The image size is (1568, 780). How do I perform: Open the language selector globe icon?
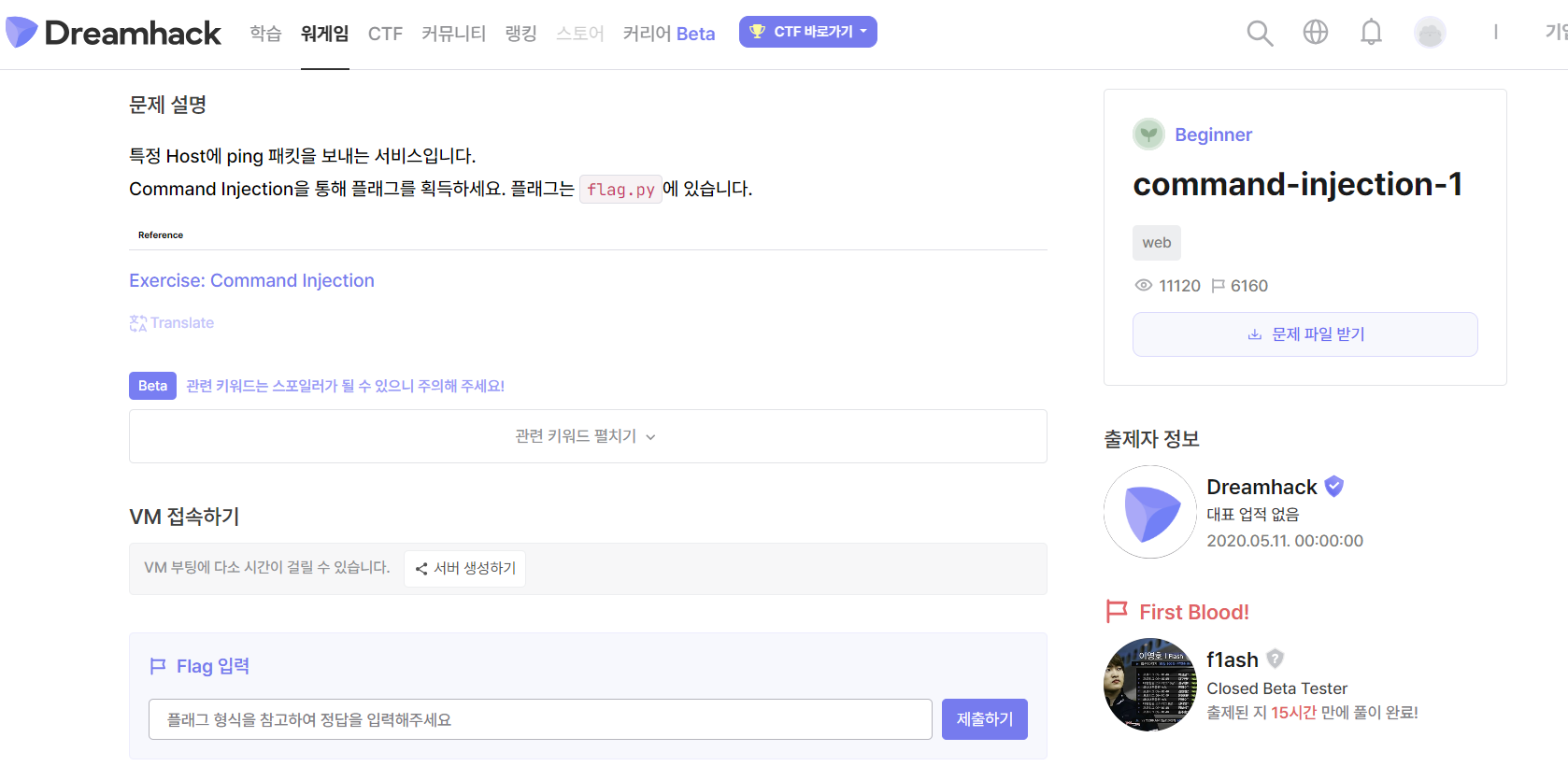click(1315, 31)
